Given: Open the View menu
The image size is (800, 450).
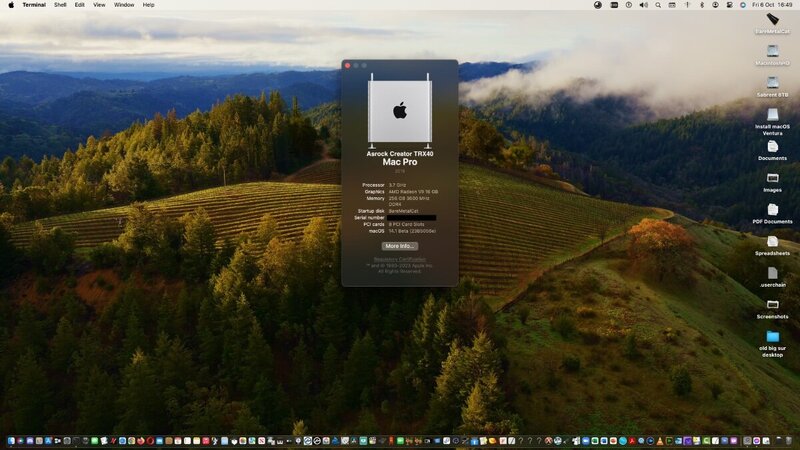Looking at the screenshot, I should [x=99, y=5].
